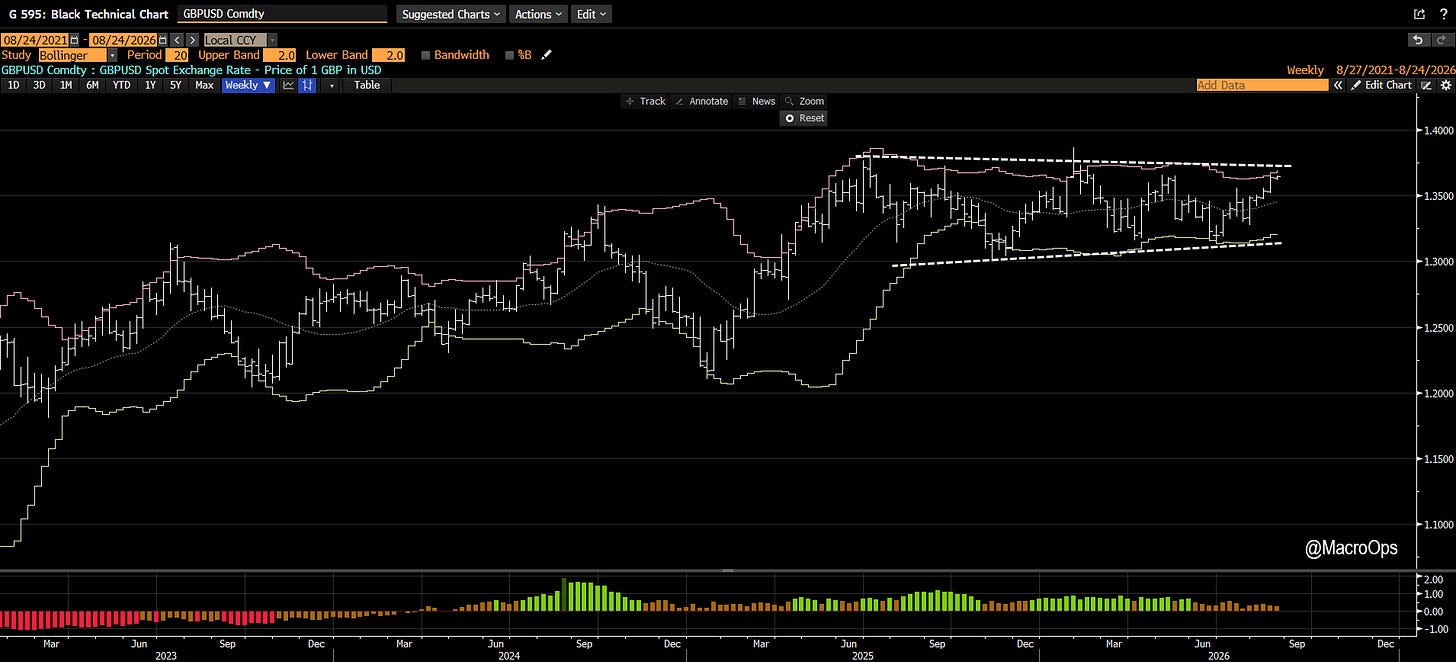Select the Max range tab
The width and height of the screenshot is (1456, 662).
click(204, 85)
